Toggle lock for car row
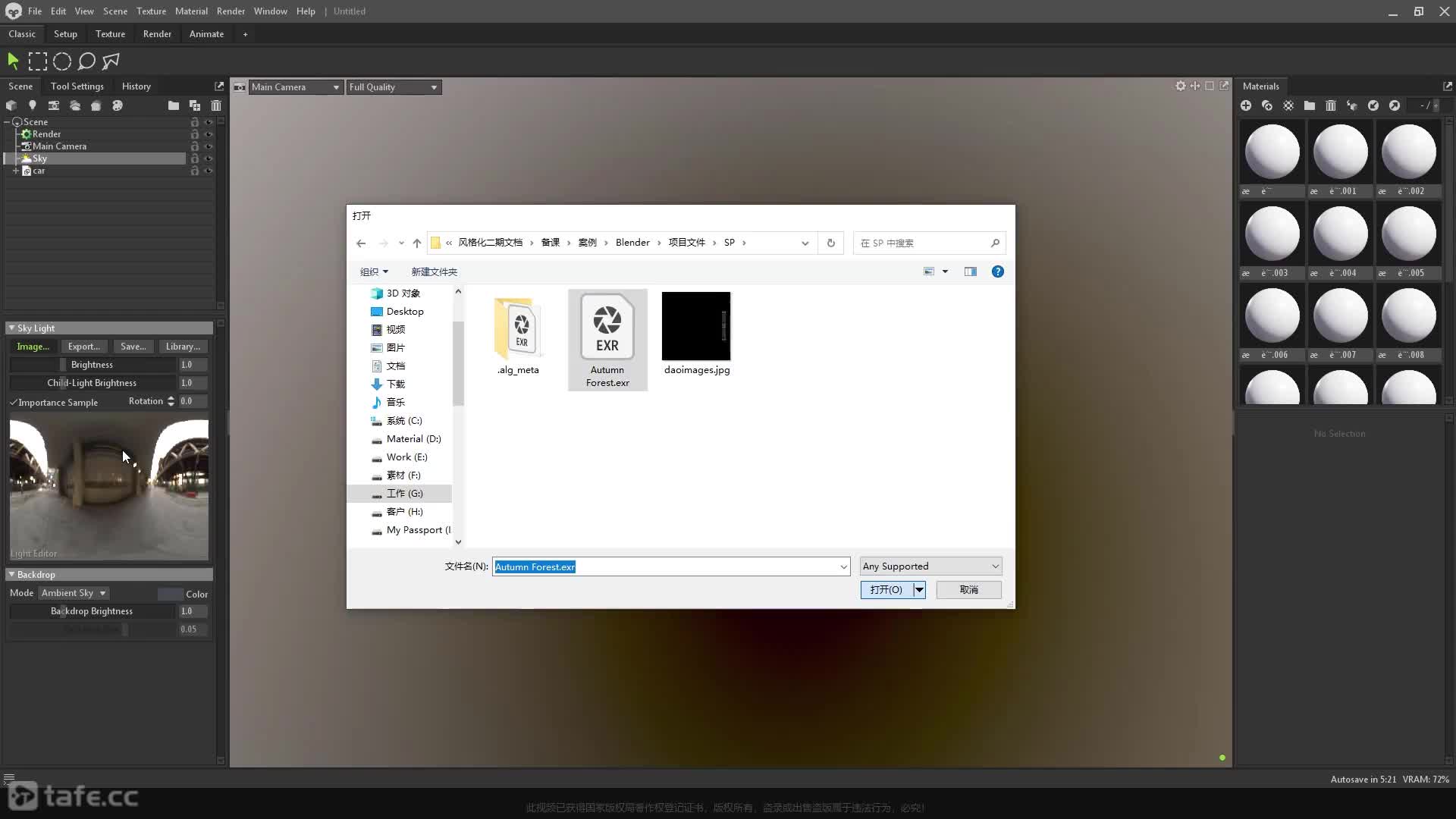 pyautogui.click(x=195, y=171)
